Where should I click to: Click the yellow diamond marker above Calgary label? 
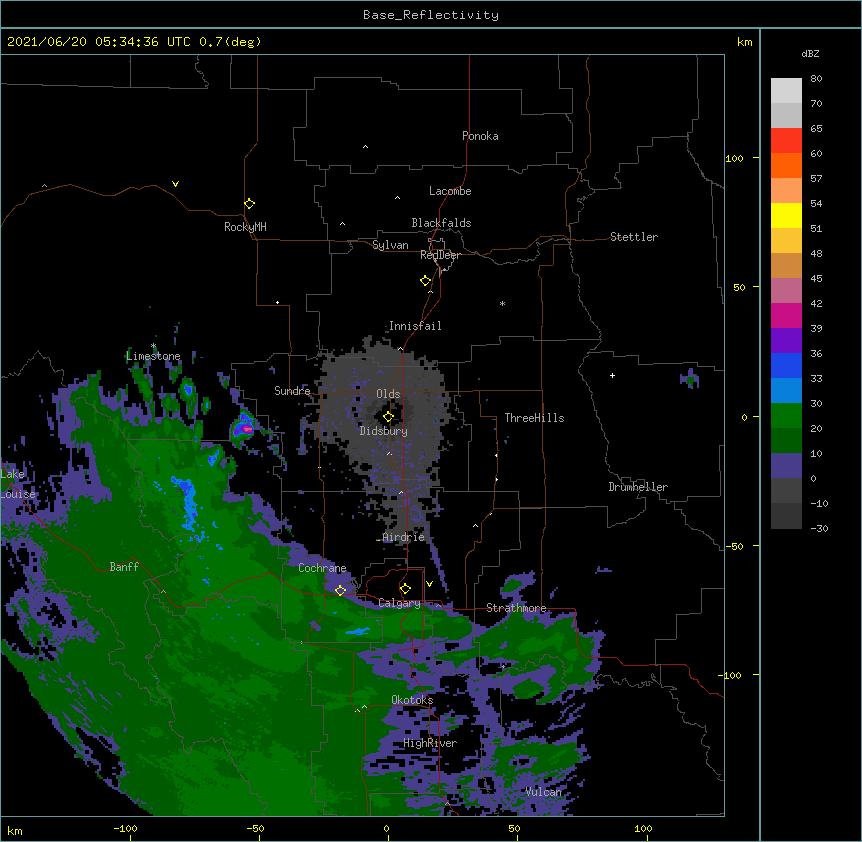405,589
